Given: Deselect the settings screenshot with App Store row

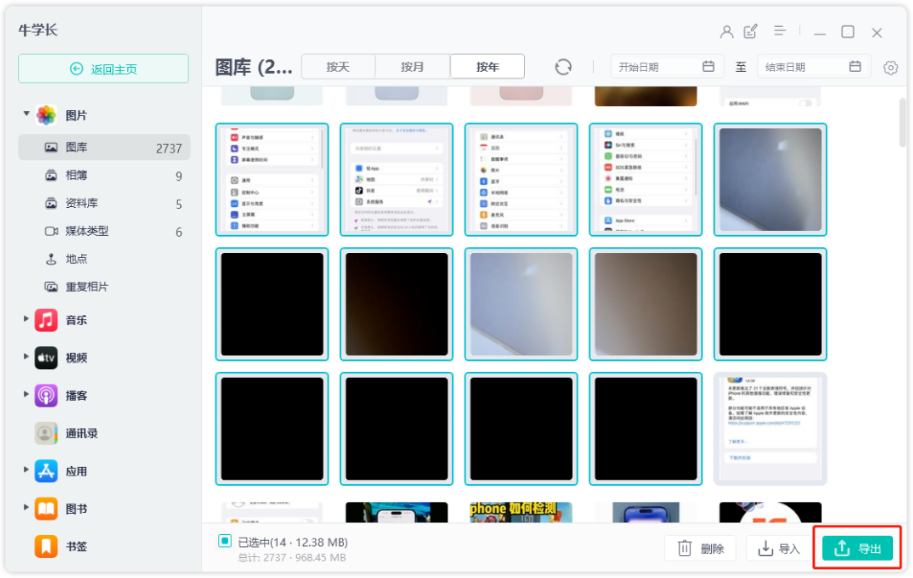Looking at the screenshot, I should pos(646,179).
